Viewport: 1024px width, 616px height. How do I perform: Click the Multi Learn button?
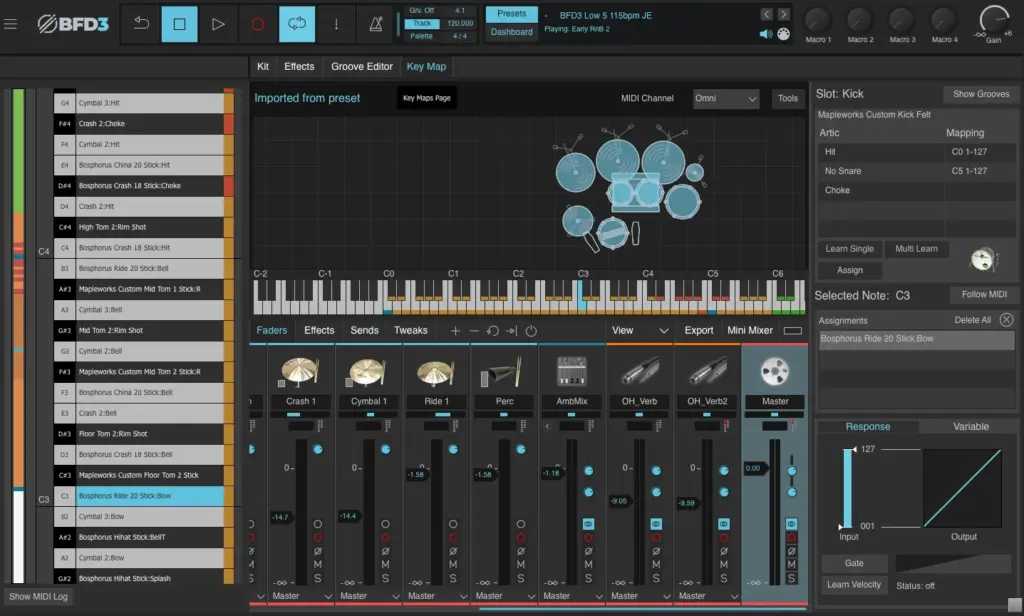(x=916, y=249)
